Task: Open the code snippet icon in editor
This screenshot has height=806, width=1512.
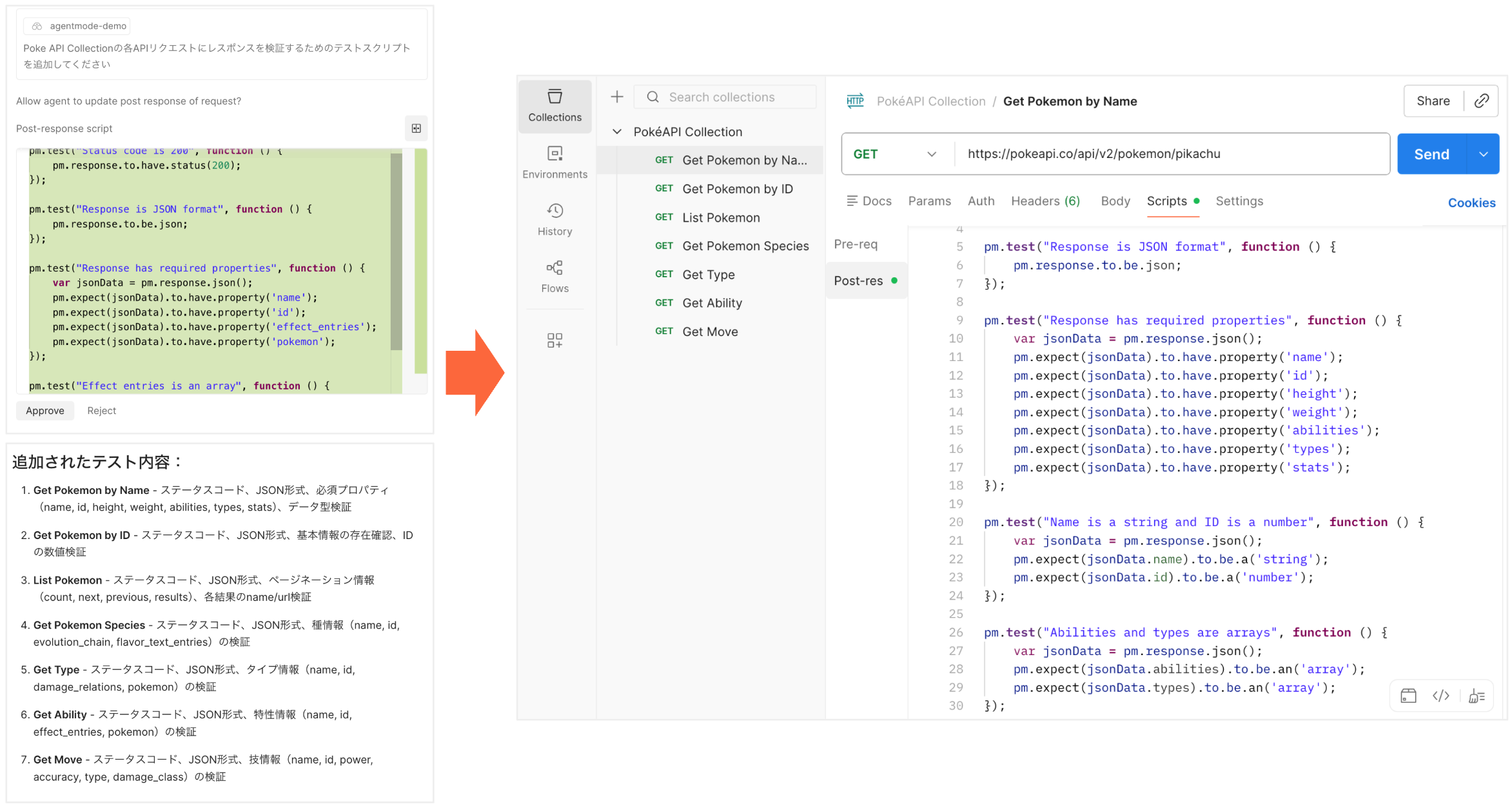Action: pos(1440,695)
